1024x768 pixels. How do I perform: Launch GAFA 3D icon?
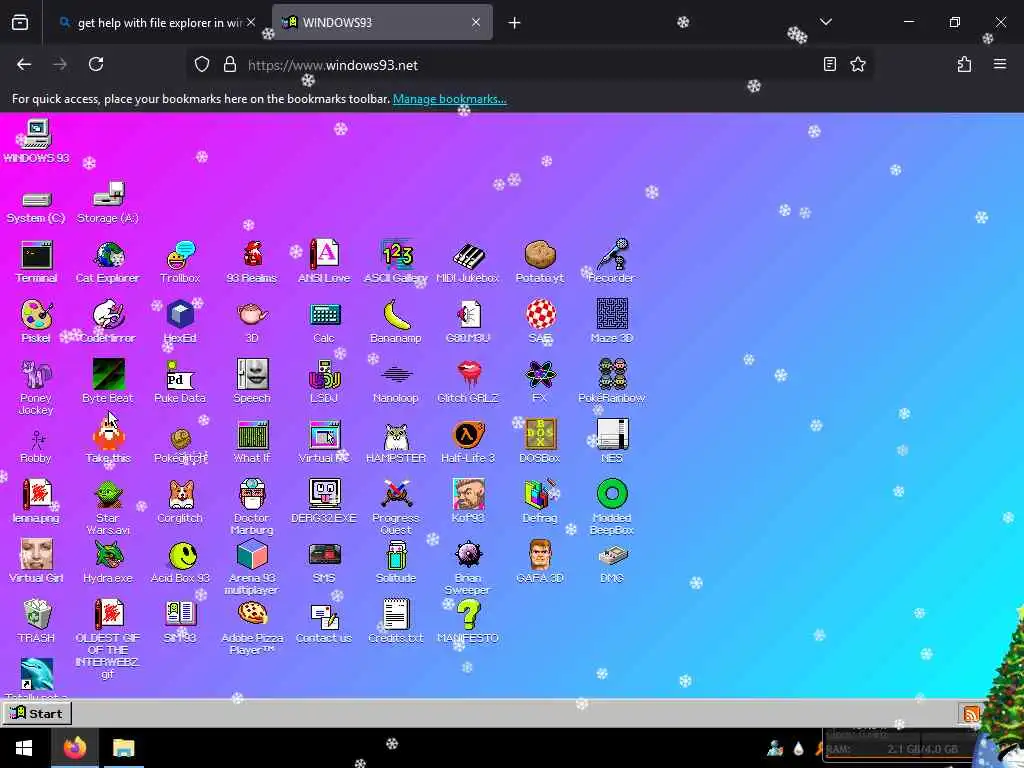(540, 562)
